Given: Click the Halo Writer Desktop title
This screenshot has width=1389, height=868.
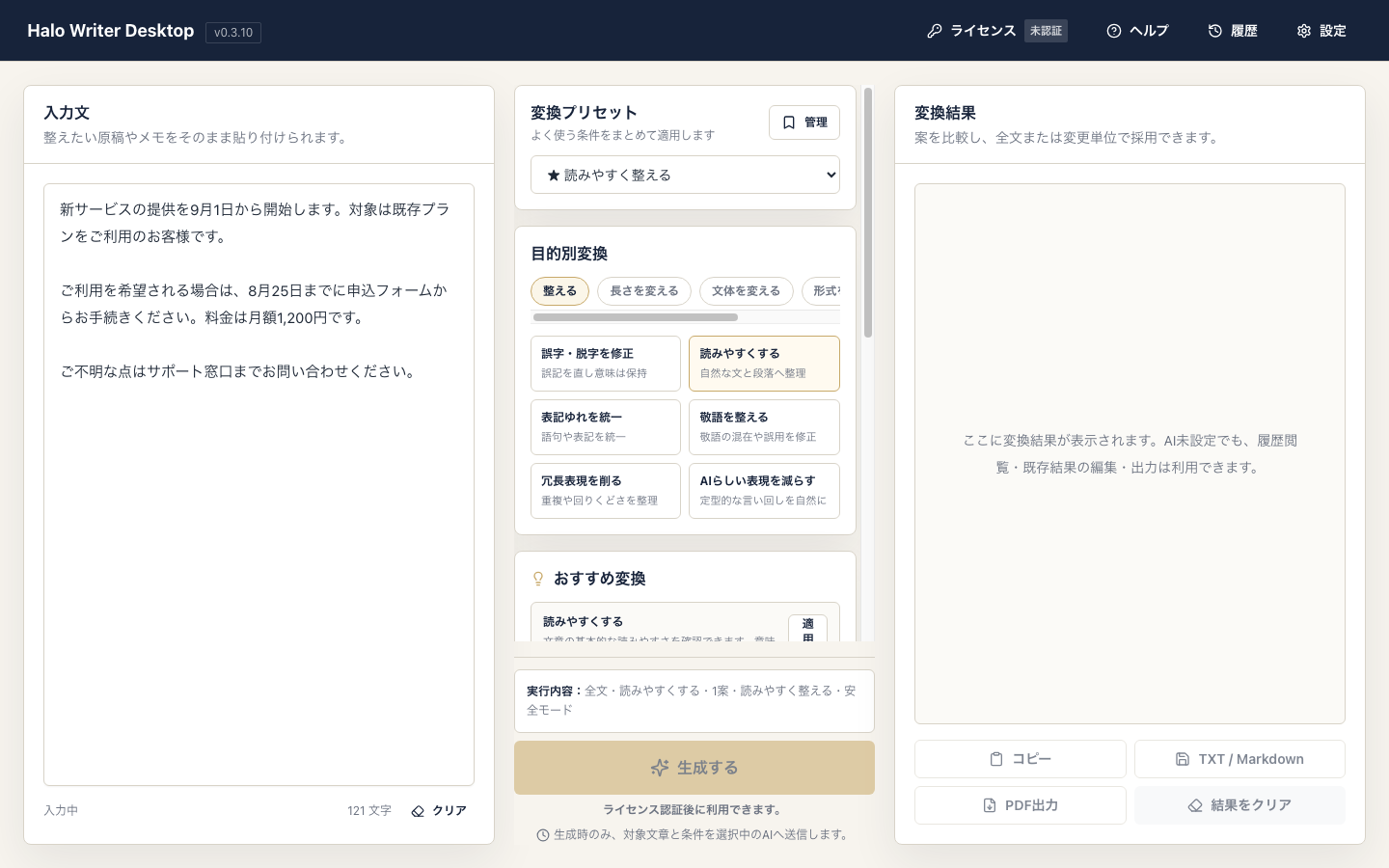Looking at the screenshot, I should click(111, 31).
